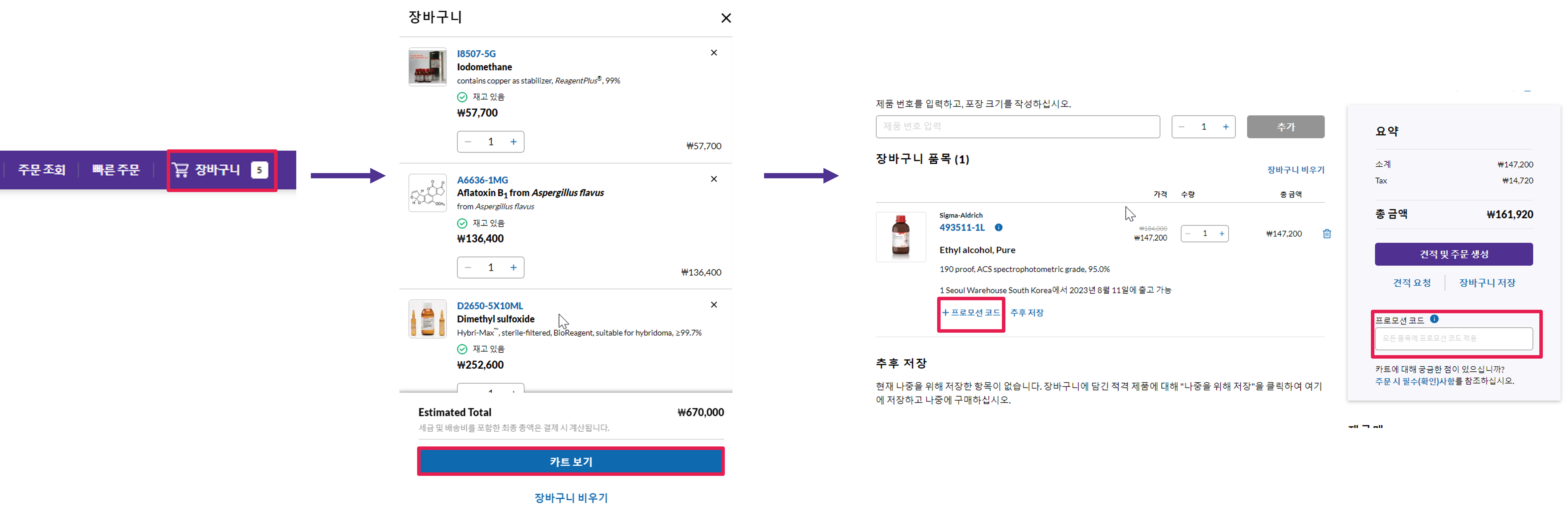Decrease Aflatoxin B1 quantity with the minus

click(x=468, y=267)
